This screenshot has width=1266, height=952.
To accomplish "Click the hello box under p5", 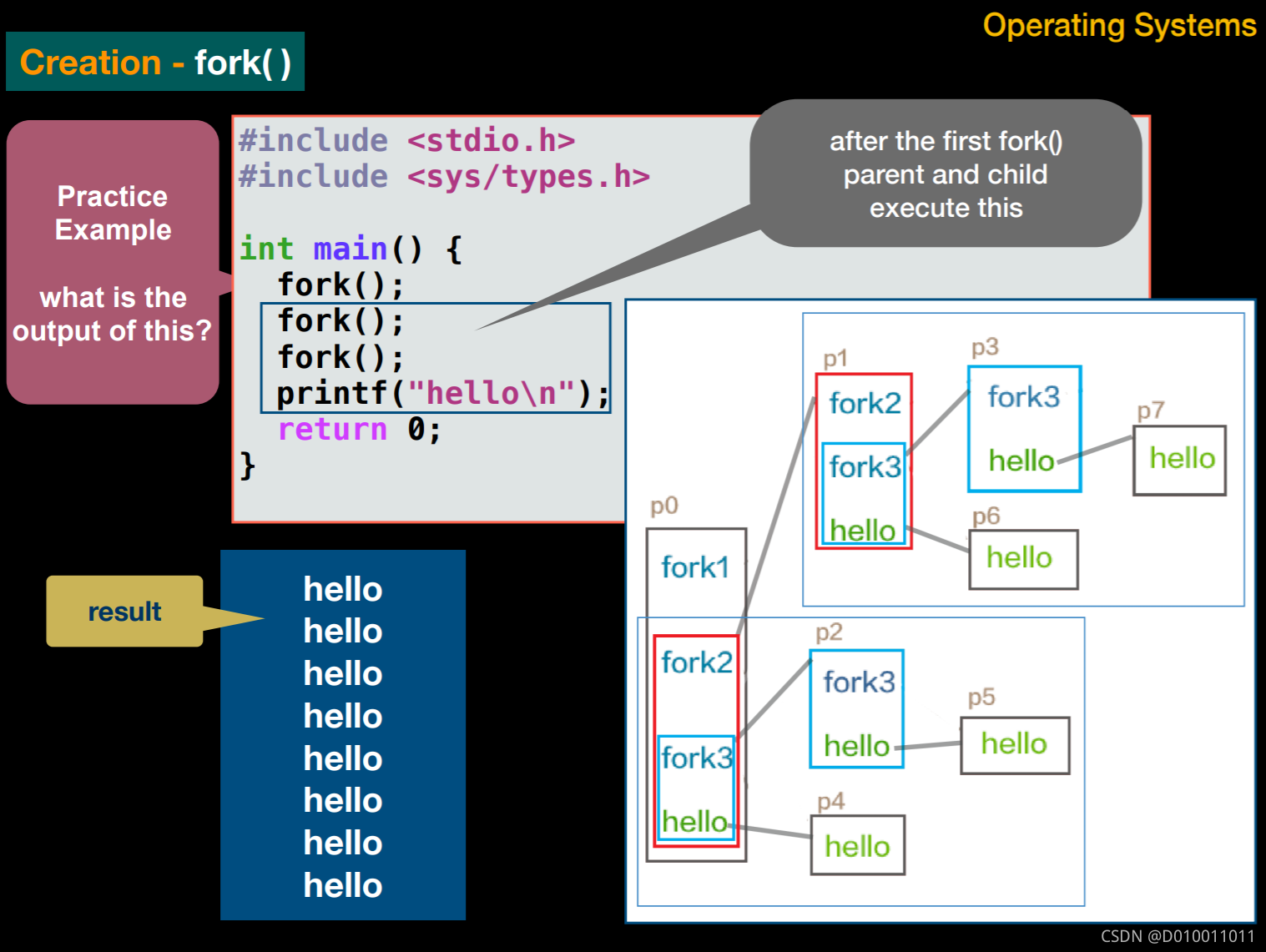I will pyautogui.click(x=1015, y=745).
